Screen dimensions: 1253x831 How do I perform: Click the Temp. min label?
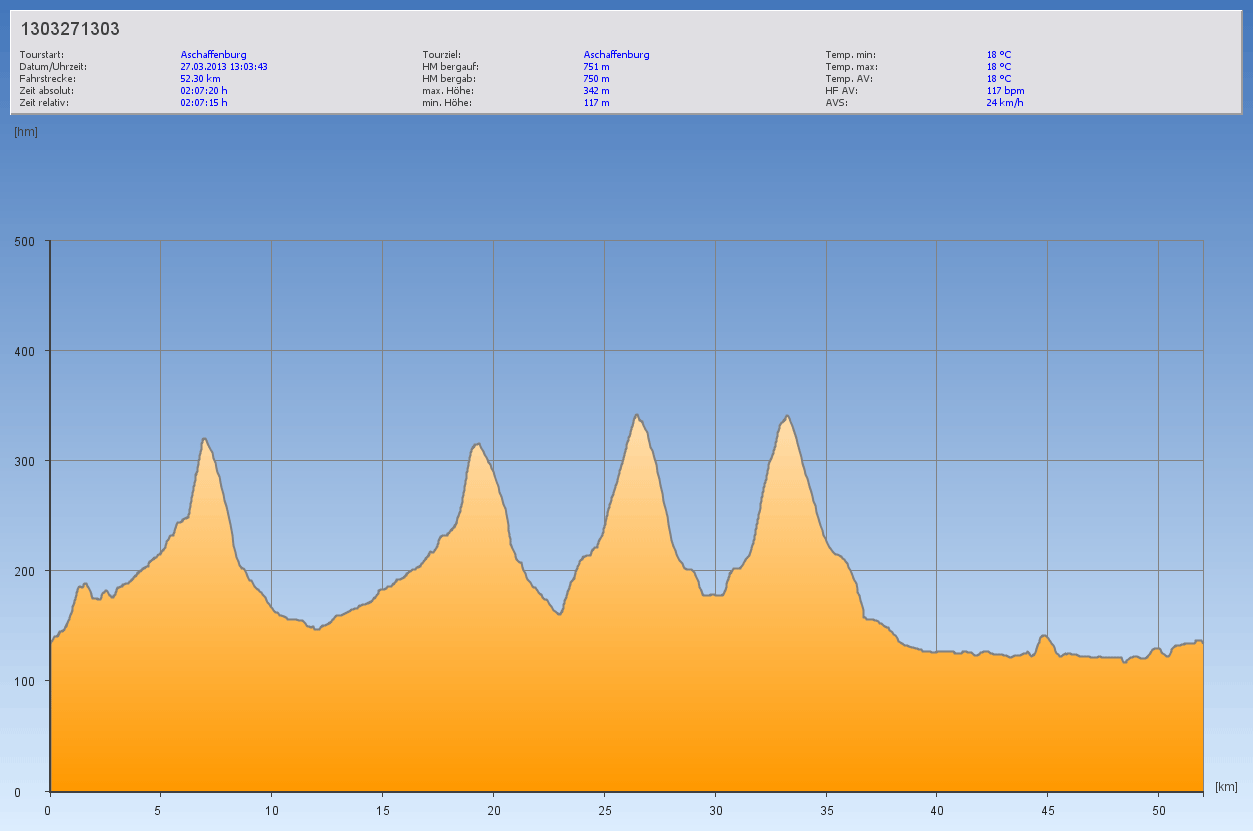[850, 54]
